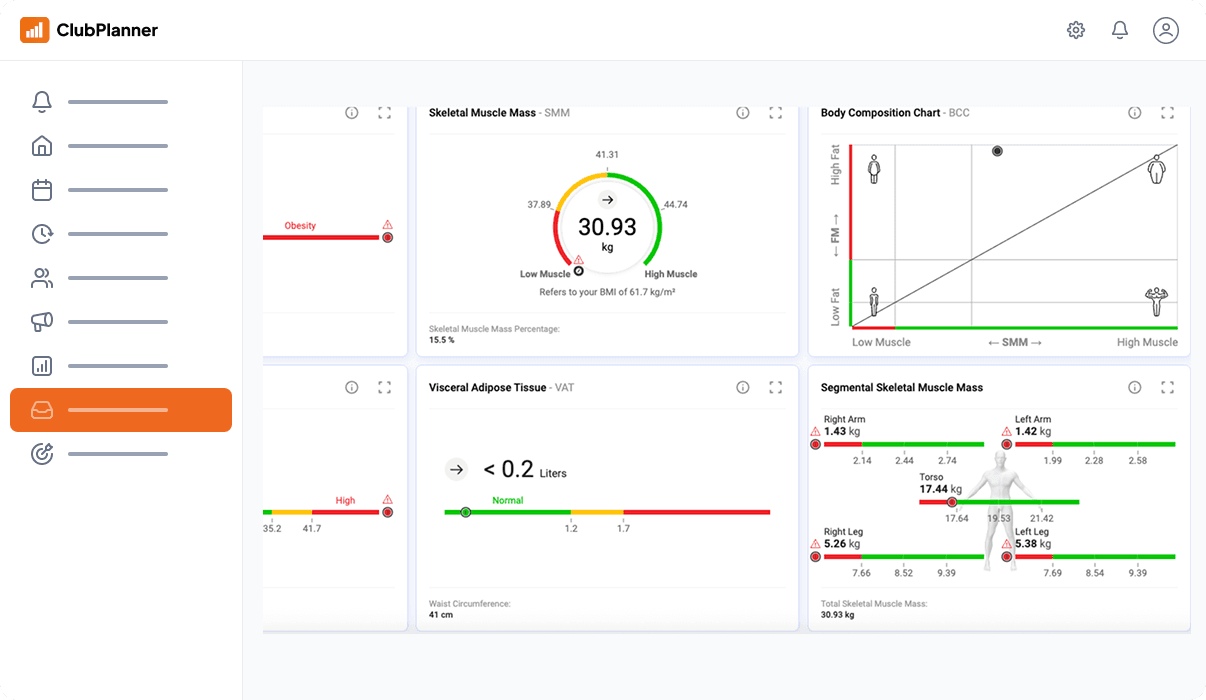Open the target goal icon in sidebar

(x=42, y=454)
